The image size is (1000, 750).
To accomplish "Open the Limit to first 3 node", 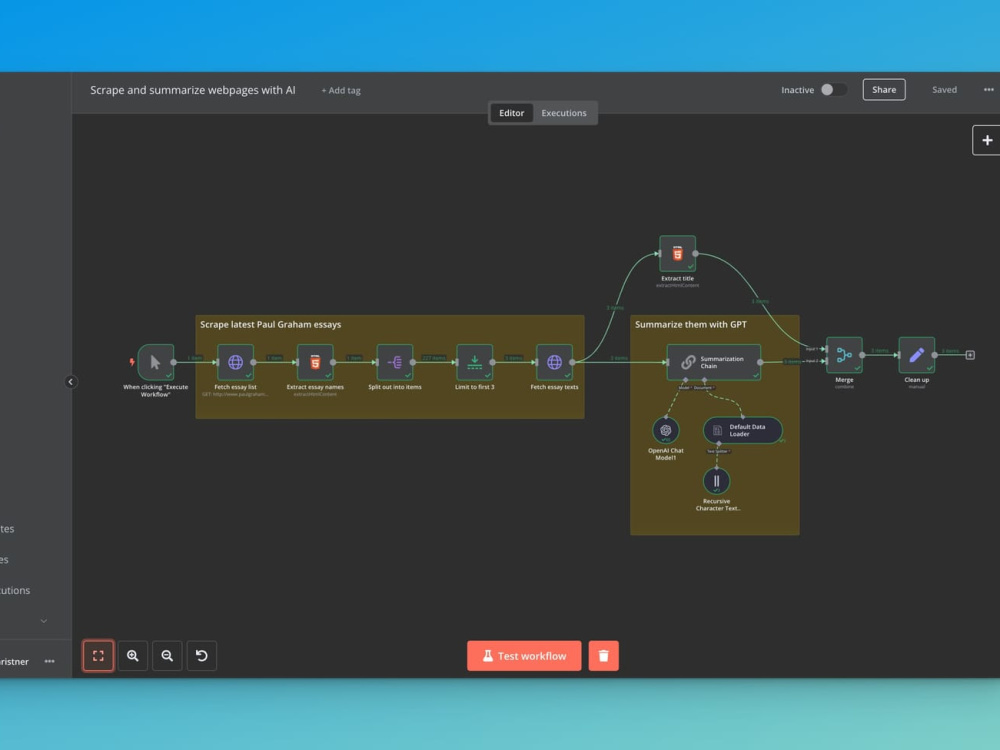I will [474, 362].
